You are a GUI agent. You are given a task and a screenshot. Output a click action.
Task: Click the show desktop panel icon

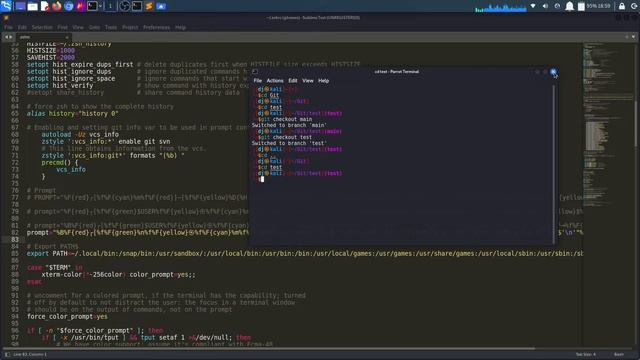pos(20,6)
